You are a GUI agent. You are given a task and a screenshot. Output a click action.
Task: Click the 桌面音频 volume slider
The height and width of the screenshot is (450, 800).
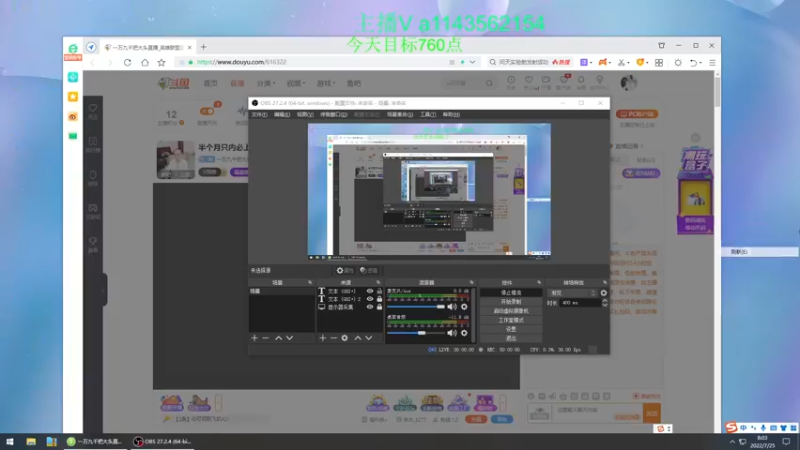tap(416, 333)
